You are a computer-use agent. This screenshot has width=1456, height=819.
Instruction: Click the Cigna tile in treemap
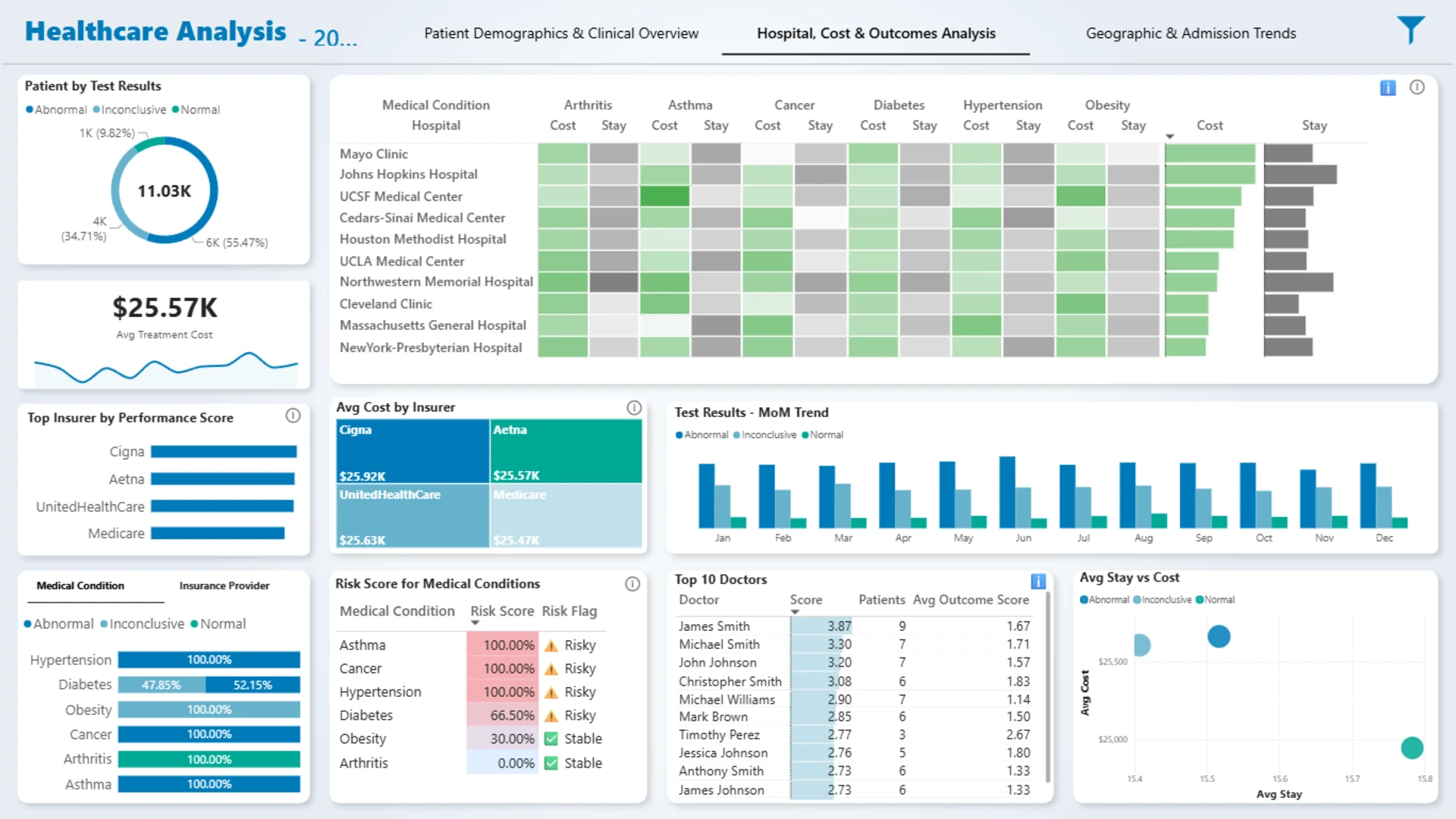pyautogui.click(x=413, y=452)
